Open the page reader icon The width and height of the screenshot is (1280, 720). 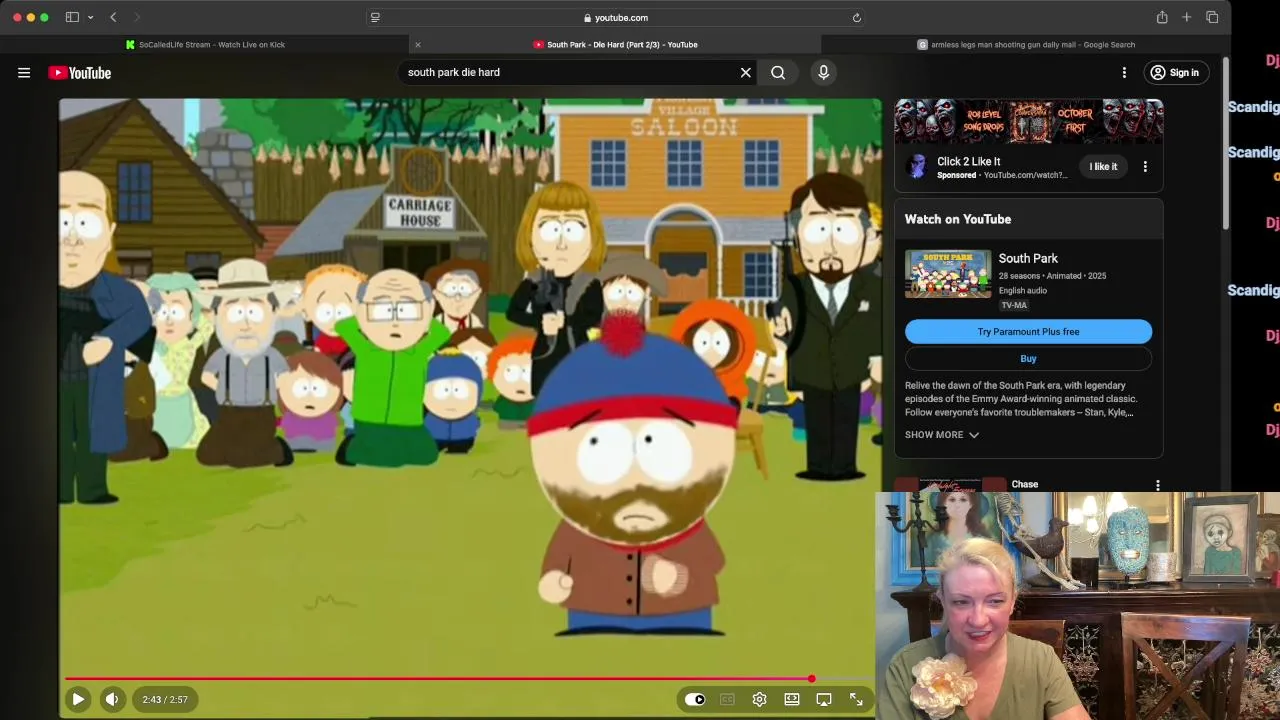click(x=375, y=17)
